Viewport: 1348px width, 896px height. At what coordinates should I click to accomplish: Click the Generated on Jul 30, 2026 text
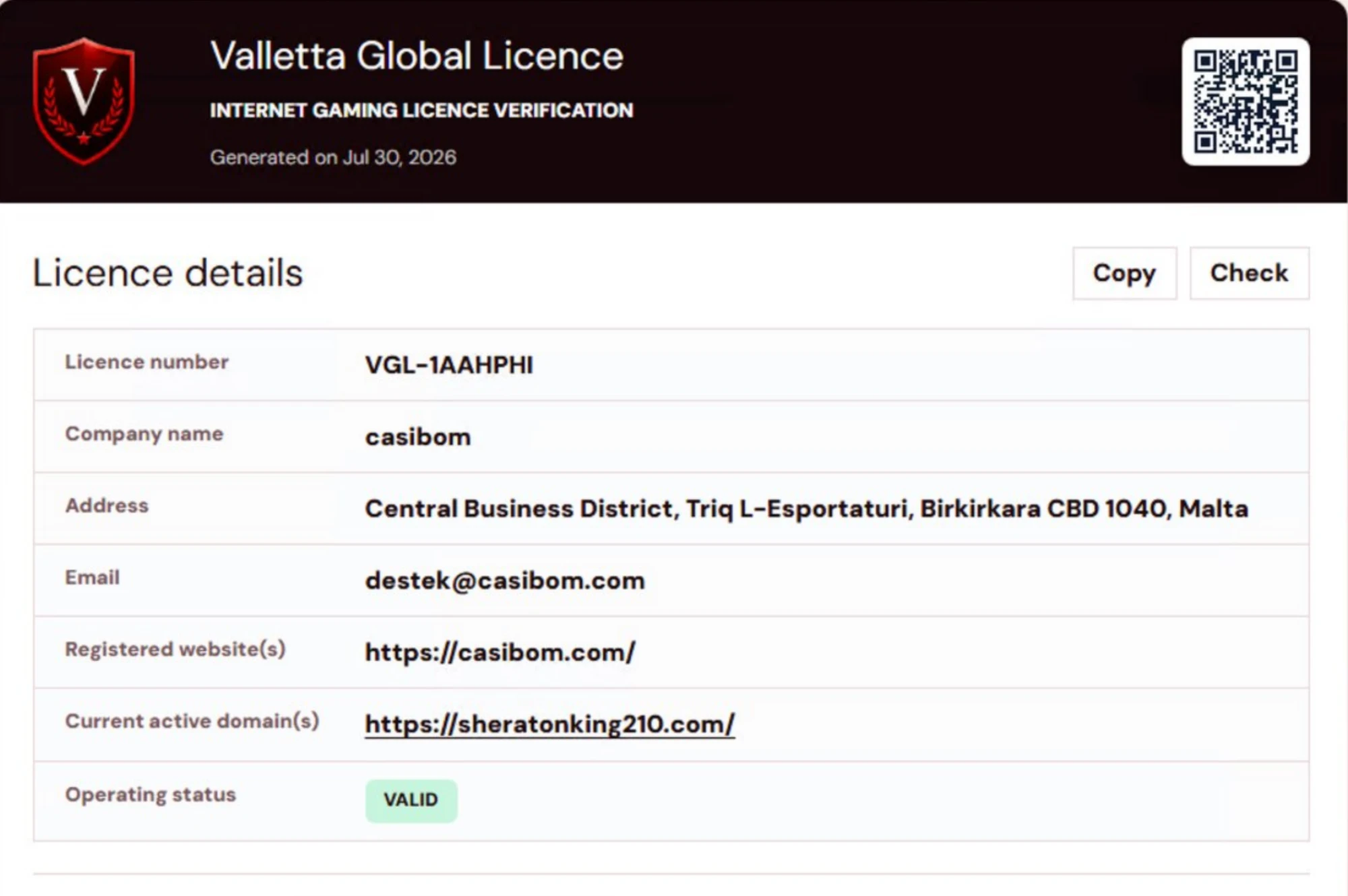[333, 158]
